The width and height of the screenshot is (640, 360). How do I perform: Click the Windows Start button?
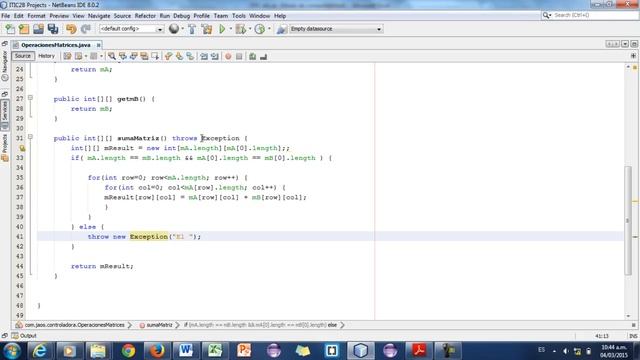[12, 351]
